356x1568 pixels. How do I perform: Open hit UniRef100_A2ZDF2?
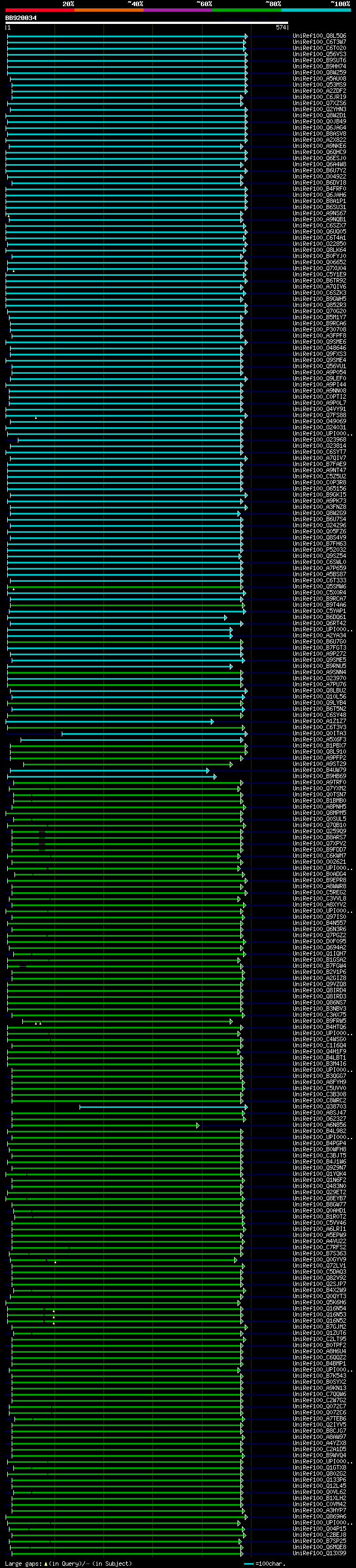point(319,91)
